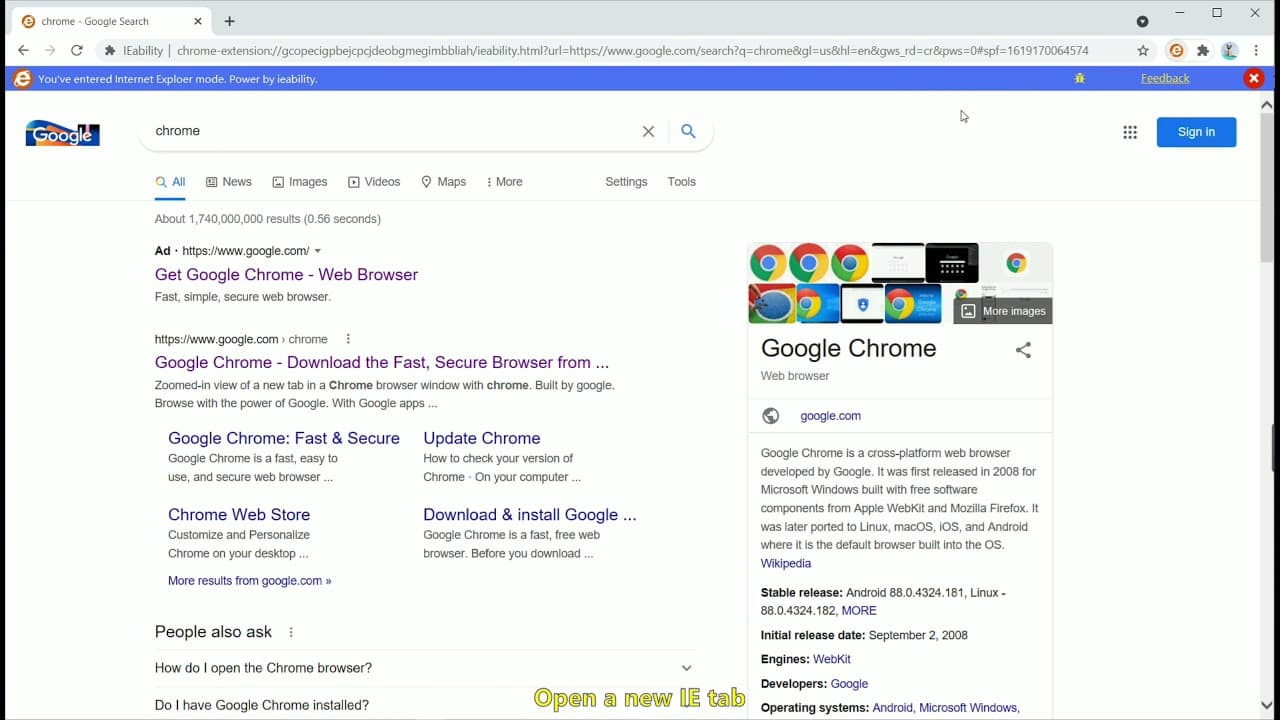Click the browser back arrow
The height and width of the screenshot is (720, 1280).
coord(23,50)
